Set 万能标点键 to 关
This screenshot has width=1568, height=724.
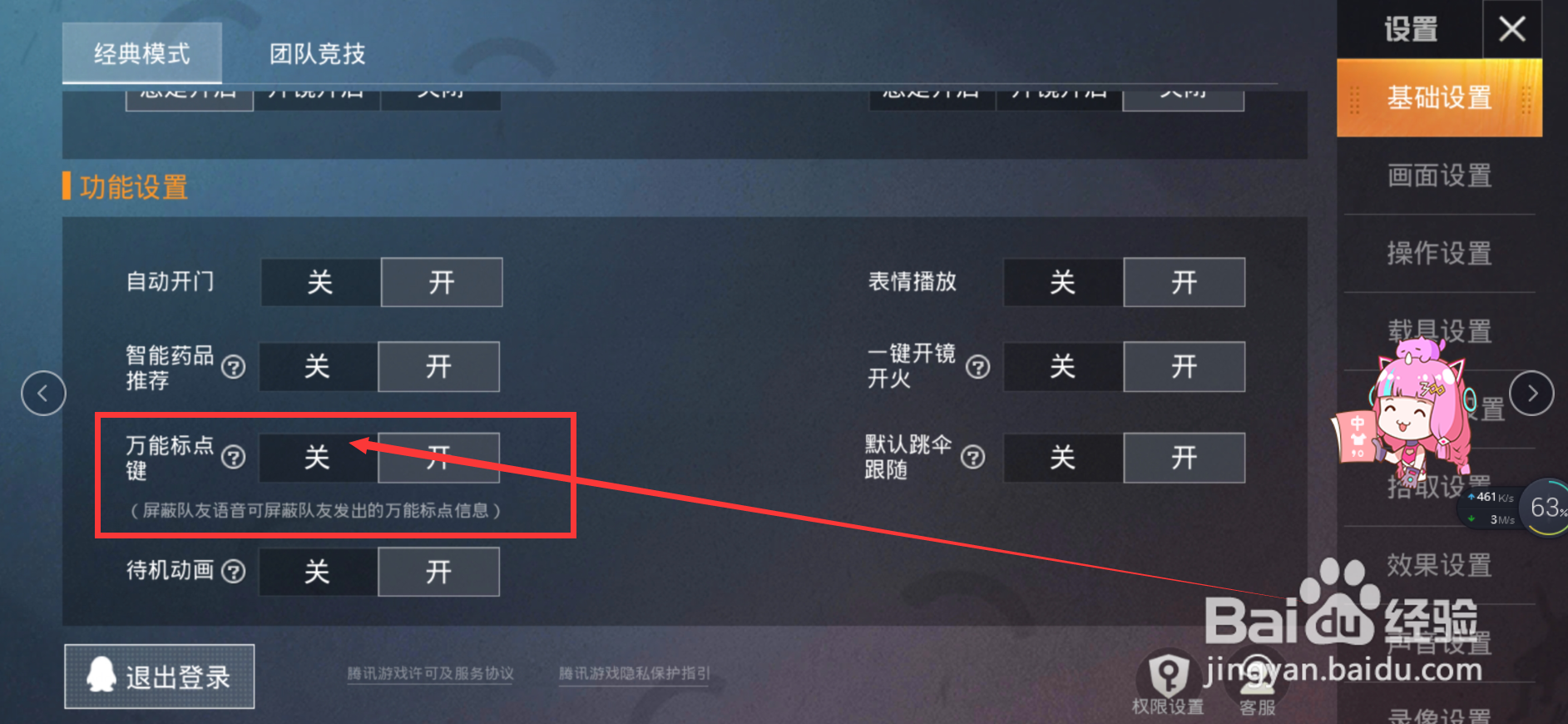(318, 457)
